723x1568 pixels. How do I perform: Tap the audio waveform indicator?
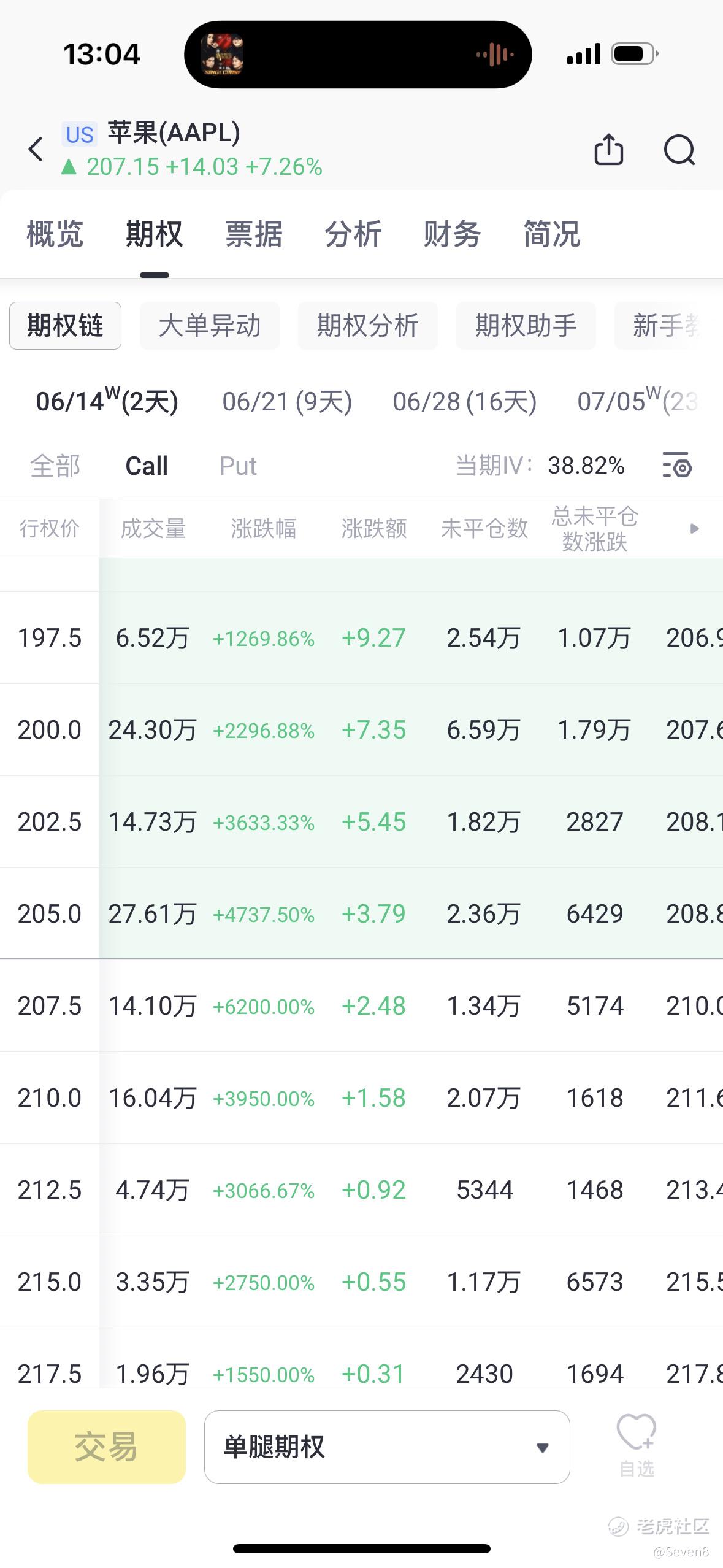[494, 55]
